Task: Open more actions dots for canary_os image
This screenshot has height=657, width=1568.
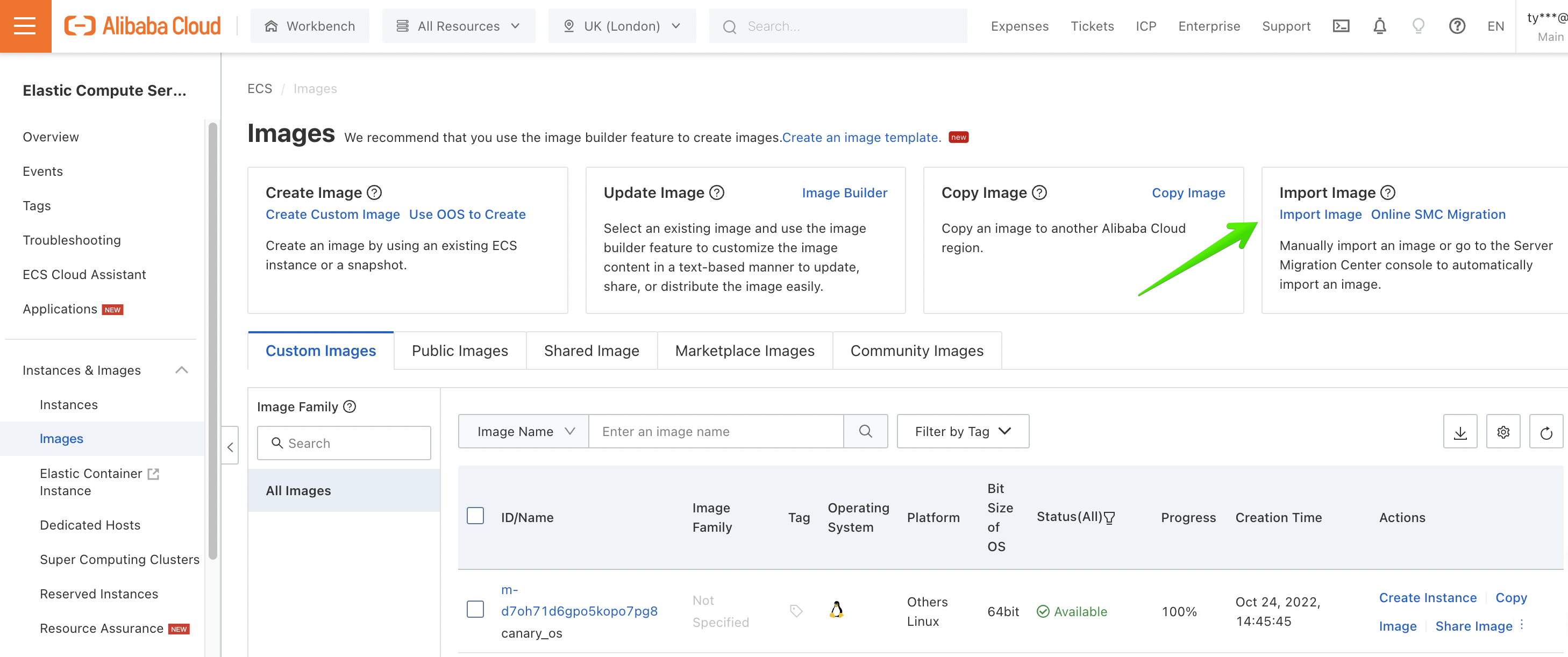Action: [x=1522, y=625]
